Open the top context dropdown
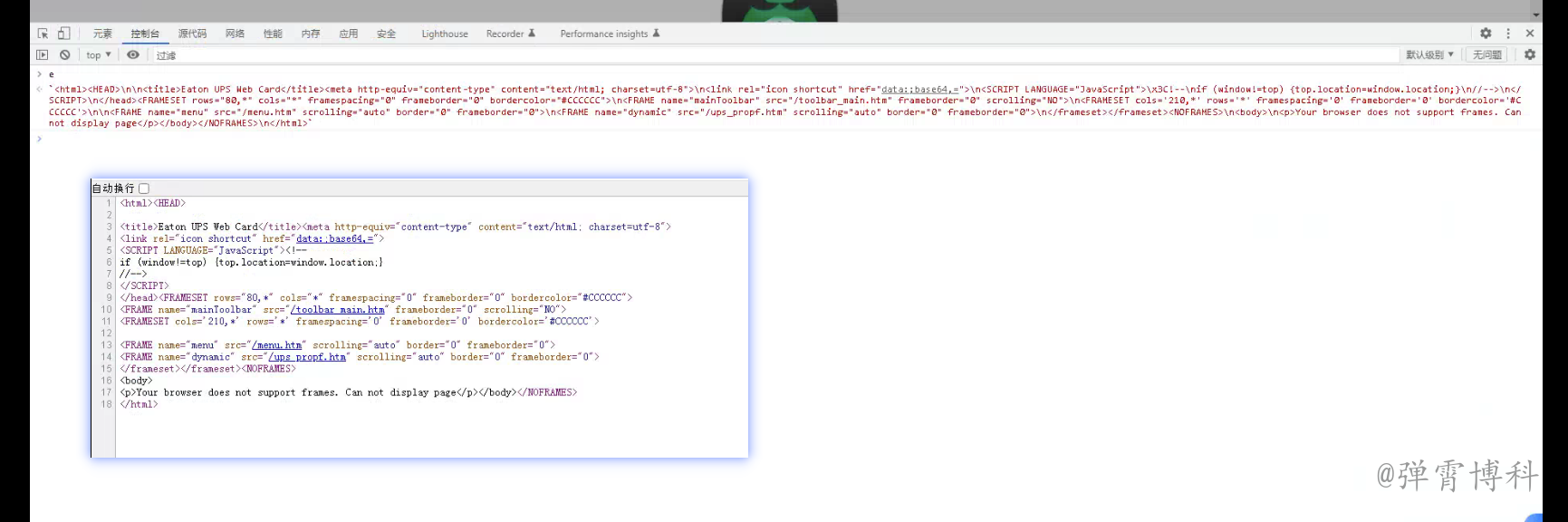The height and width of the screenshot is (522, 1568). pyautogui.click(x=99, y=55)
